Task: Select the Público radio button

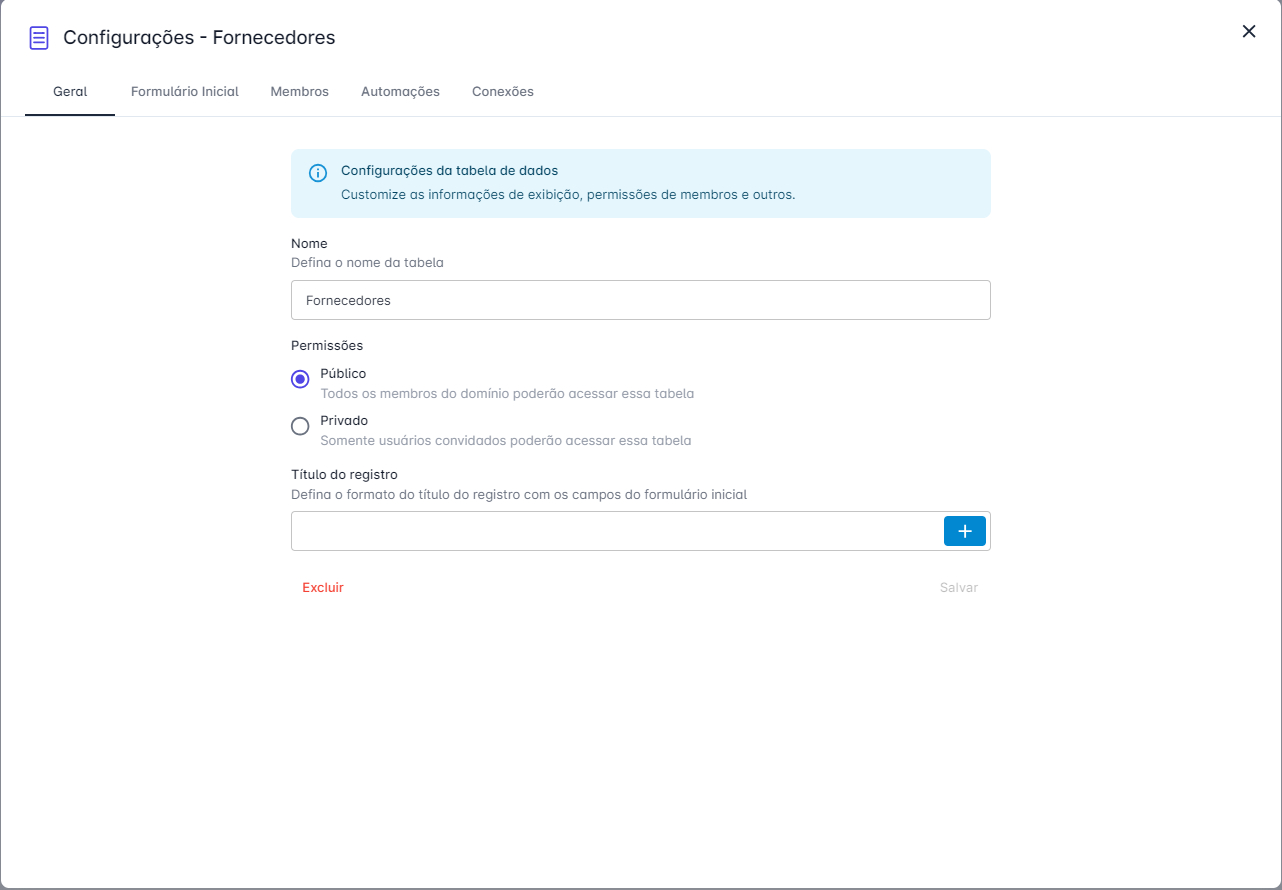Action: coord(300,379)
